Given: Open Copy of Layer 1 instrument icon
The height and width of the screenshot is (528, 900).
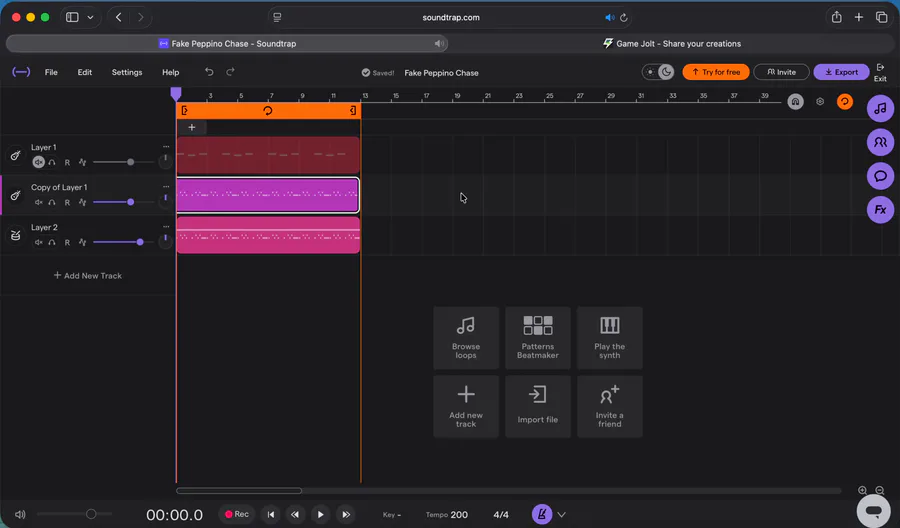Looking at the screenshot, I should coord(15,195).
